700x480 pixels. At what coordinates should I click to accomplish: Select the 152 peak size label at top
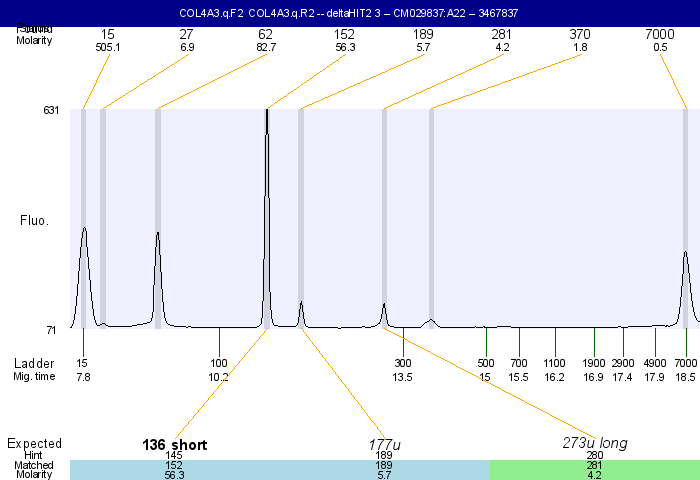345,34
